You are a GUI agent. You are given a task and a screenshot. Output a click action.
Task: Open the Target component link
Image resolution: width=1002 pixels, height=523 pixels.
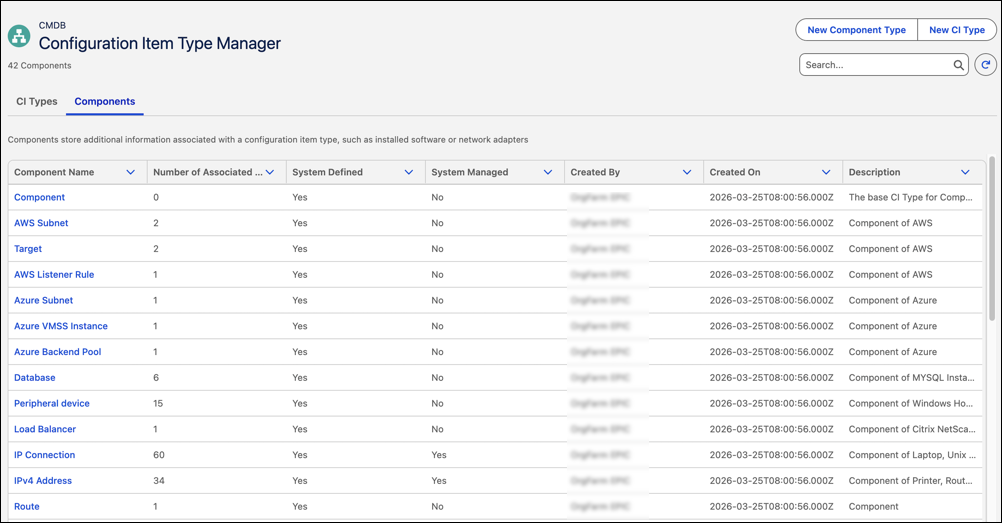[28, 249]
